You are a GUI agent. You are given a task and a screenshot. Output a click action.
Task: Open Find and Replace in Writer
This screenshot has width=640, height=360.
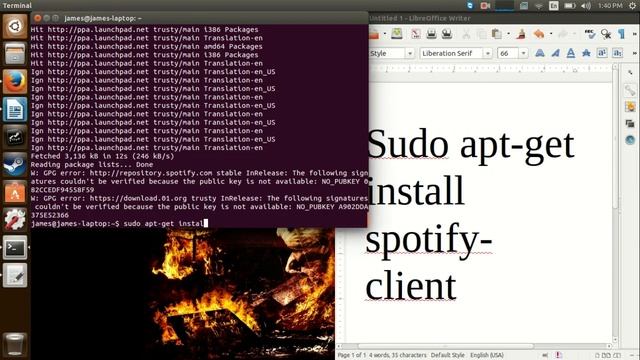tap(606, 34)
